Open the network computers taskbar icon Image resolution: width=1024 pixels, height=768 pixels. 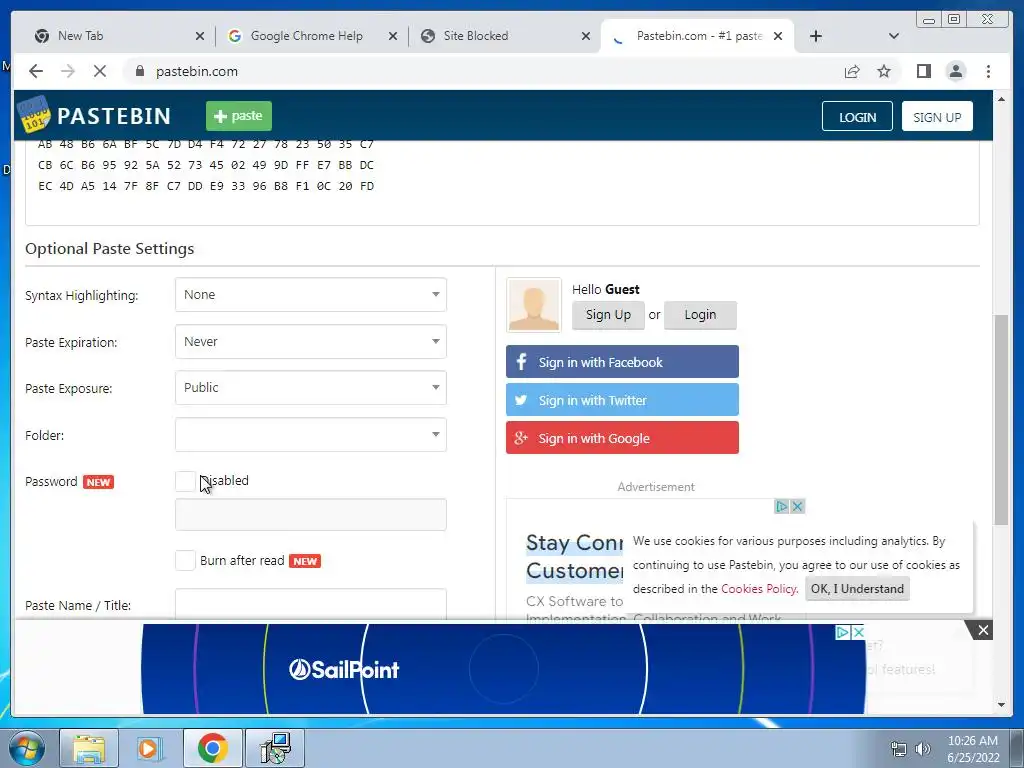pyautogui.click(x=275, y=748)
